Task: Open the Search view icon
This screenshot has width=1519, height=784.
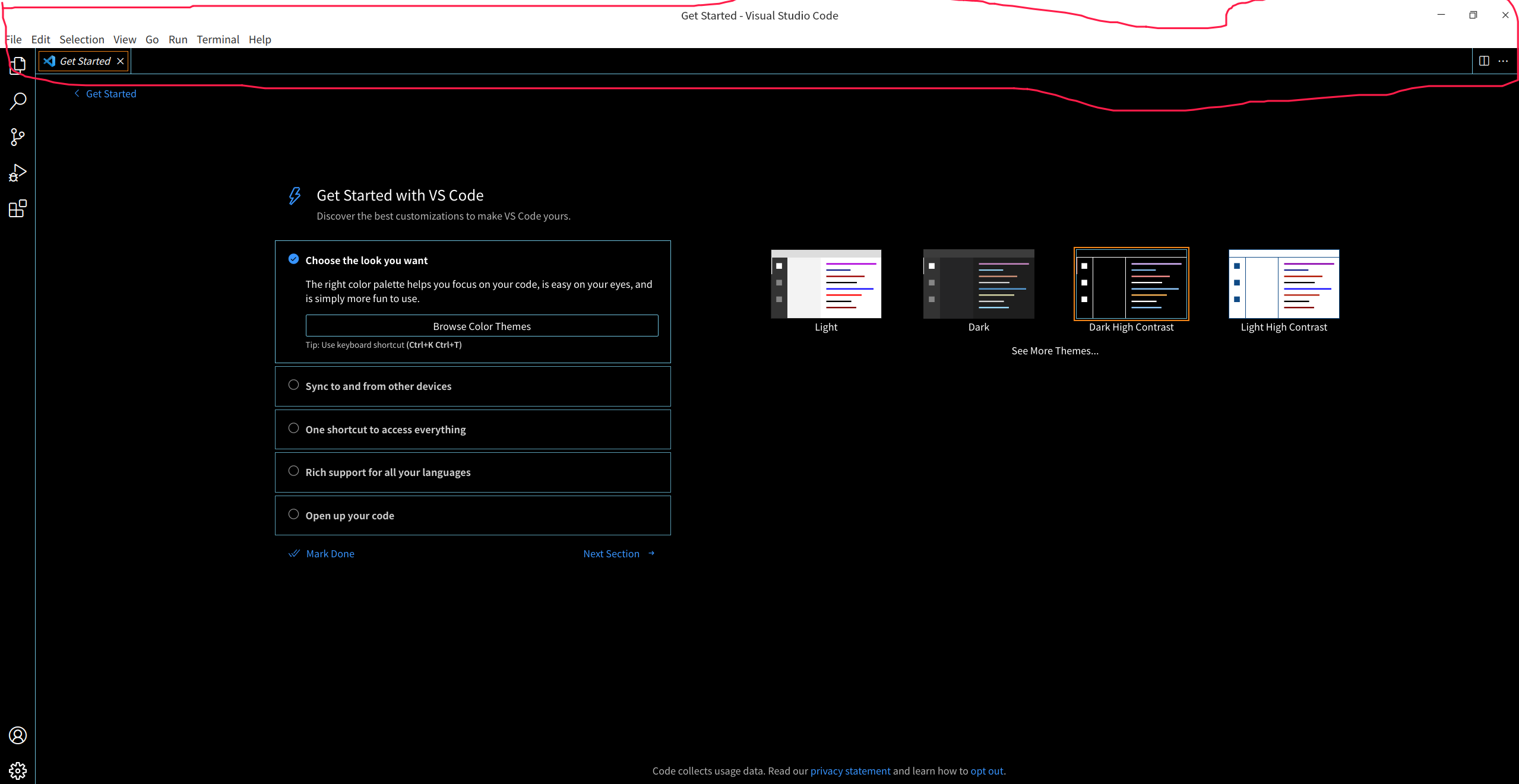Action: point(18,101)
